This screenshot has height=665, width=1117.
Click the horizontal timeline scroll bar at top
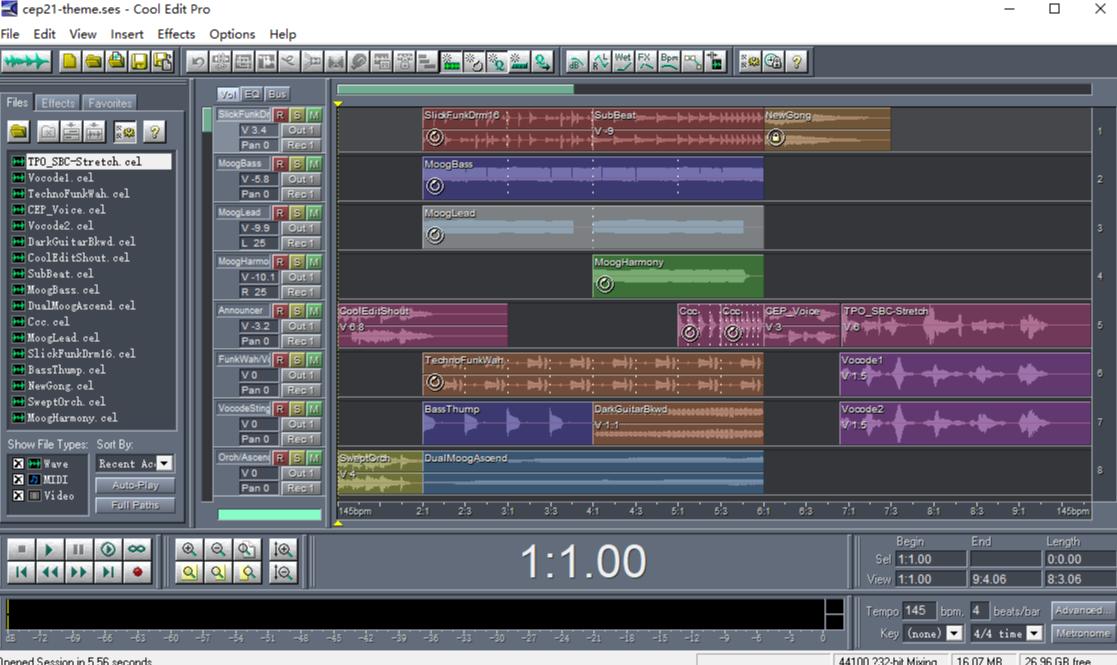pyautogui.click(x=456, y=89)
